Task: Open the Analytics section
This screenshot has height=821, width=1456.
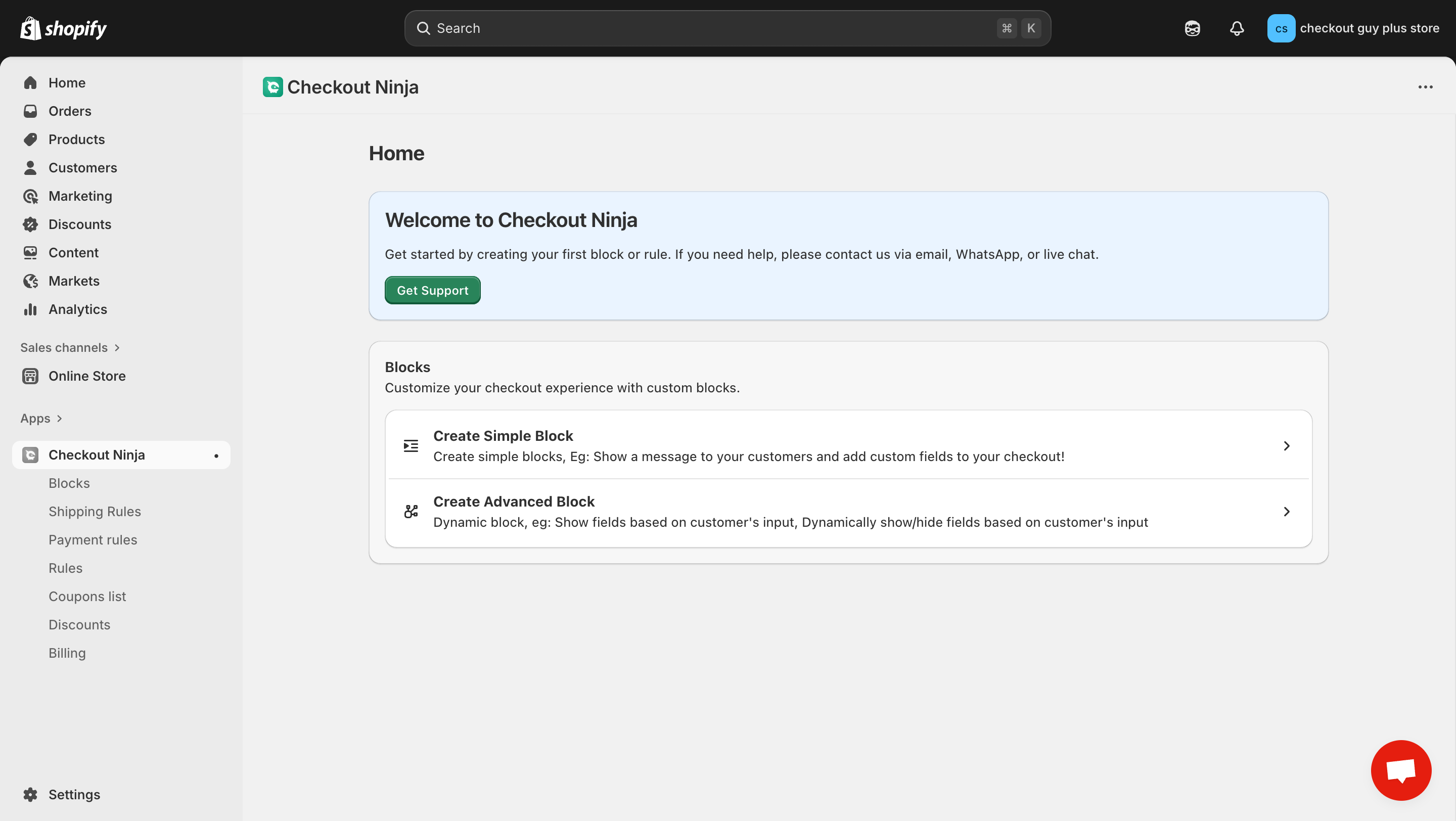Action: tap(121, 309)
